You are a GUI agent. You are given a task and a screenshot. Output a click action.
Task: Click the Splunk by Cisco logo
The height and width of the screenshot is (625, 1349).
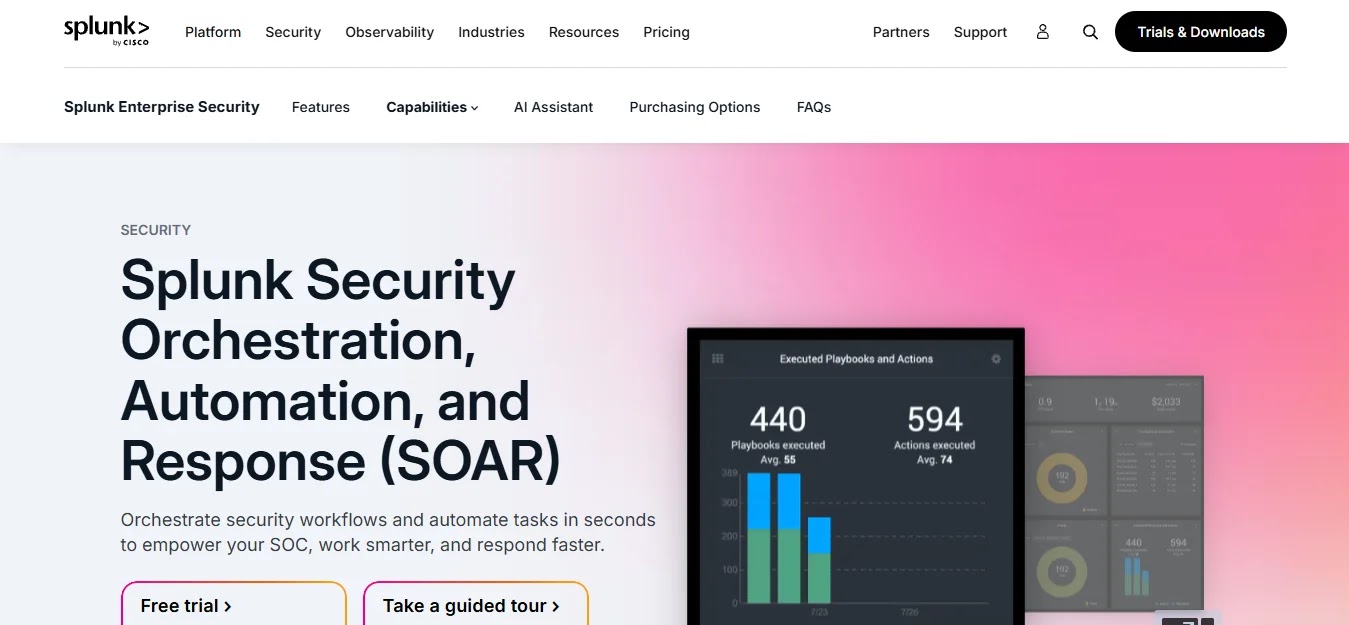[106, 31]
